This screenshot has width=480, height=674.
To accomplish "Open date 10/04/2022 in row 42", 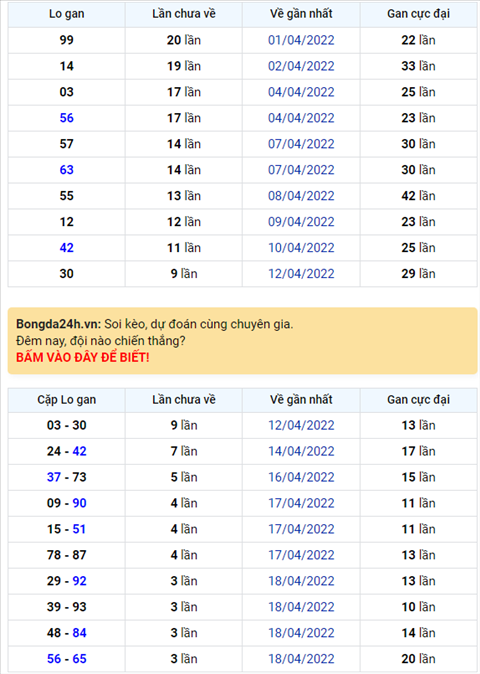I will (301, 248).
